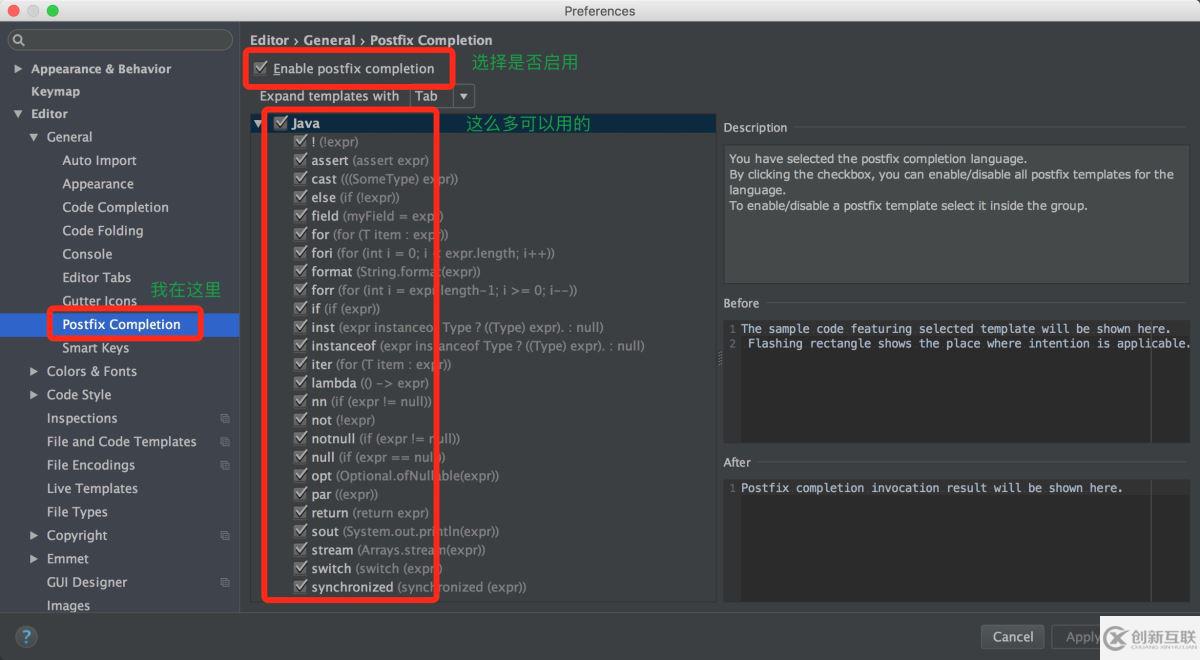
Task: Select the switch template row
Action: (484, 569)
